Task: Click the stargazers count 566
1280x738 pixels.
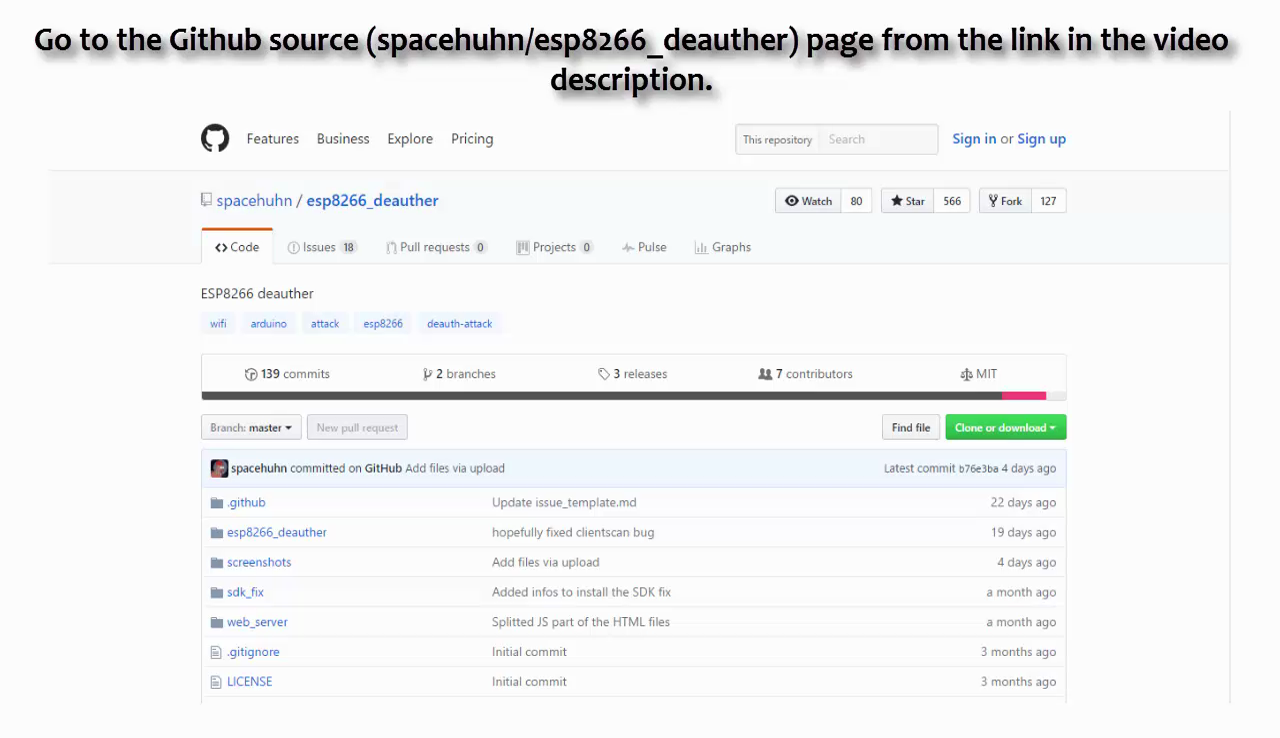Action: click(952, 201)
